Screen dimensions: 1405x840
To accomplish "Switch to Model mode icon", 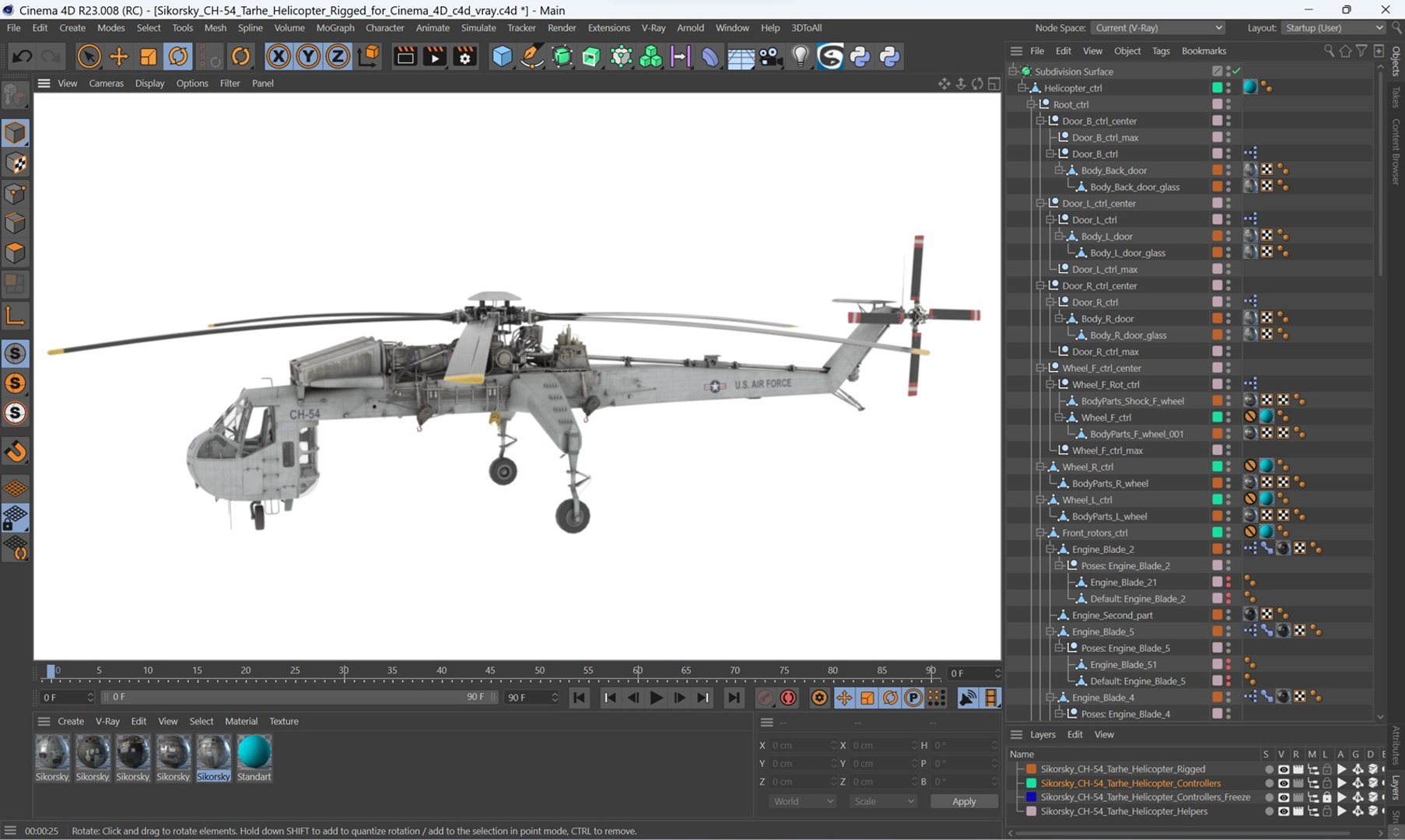I will (16, 133).
